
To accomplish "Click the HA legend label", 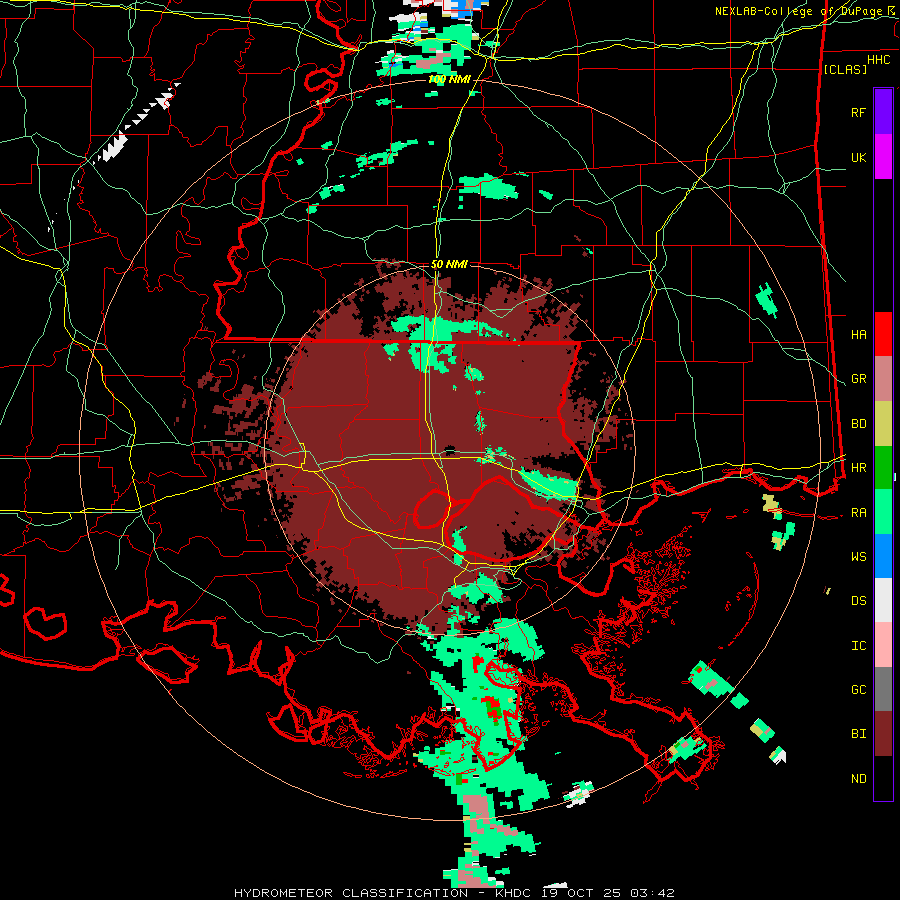I will 858,334.
